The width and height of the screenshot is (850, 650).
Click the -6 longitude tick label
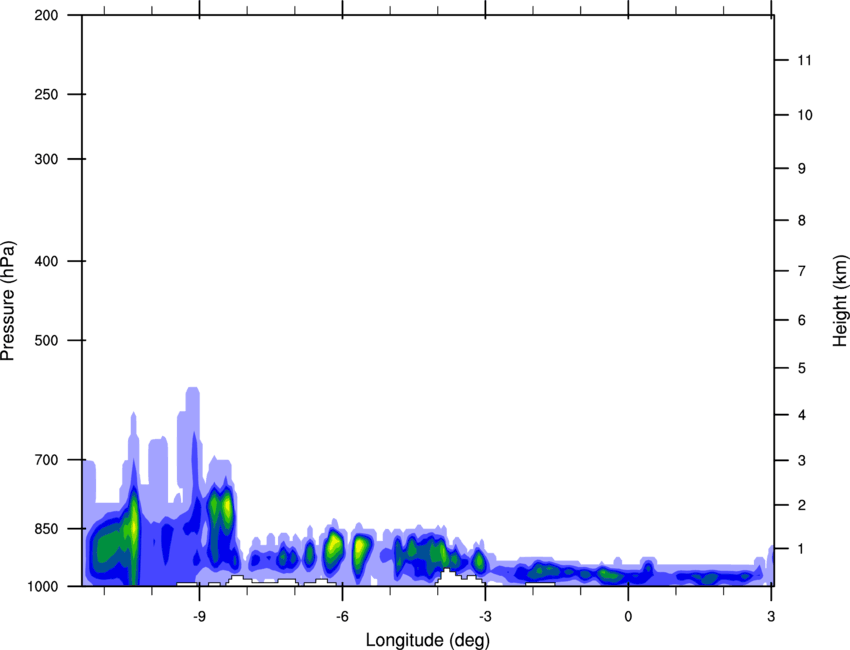coord(342,616)
